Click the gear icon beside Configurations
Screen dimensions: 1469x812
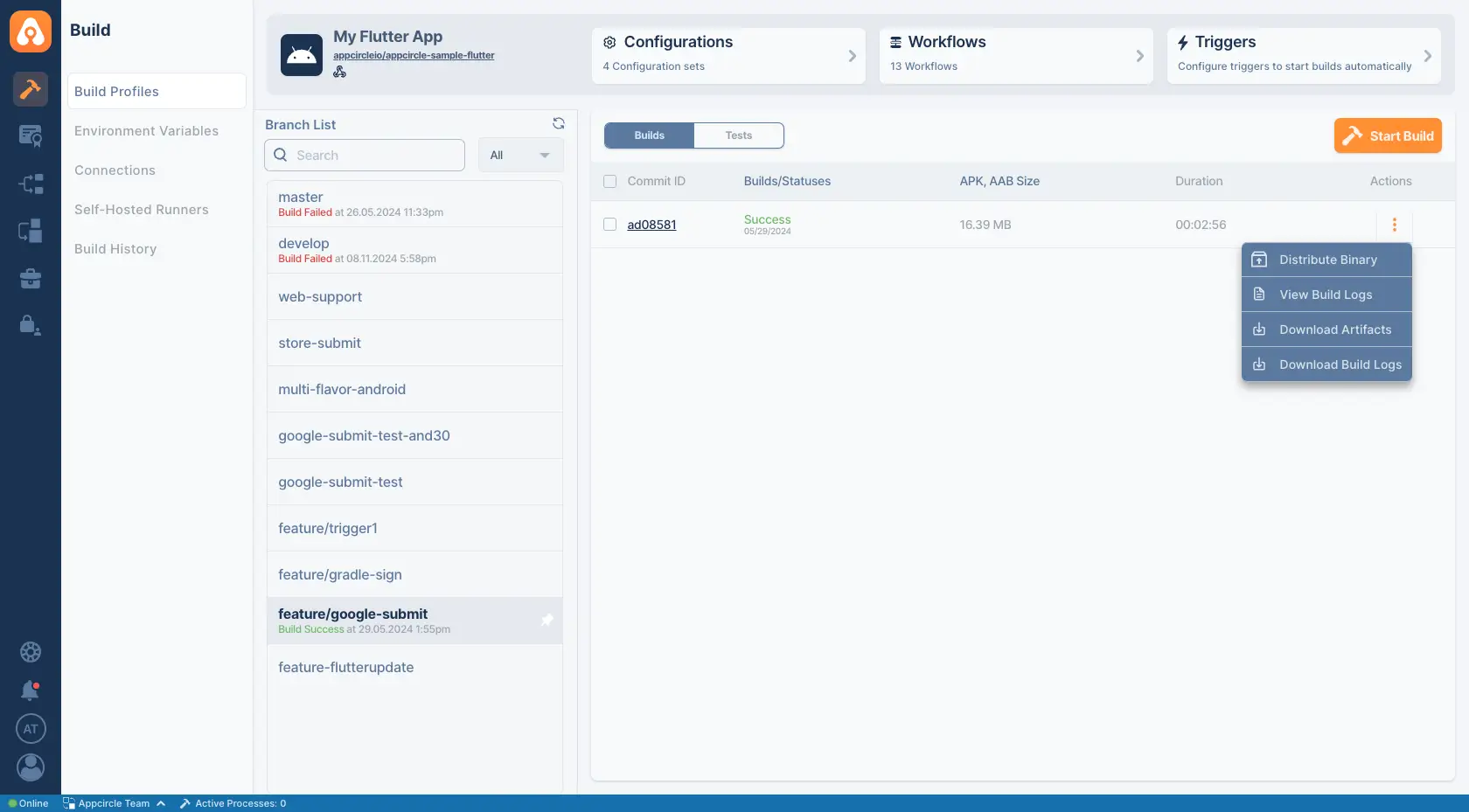[x=610, y=42]
